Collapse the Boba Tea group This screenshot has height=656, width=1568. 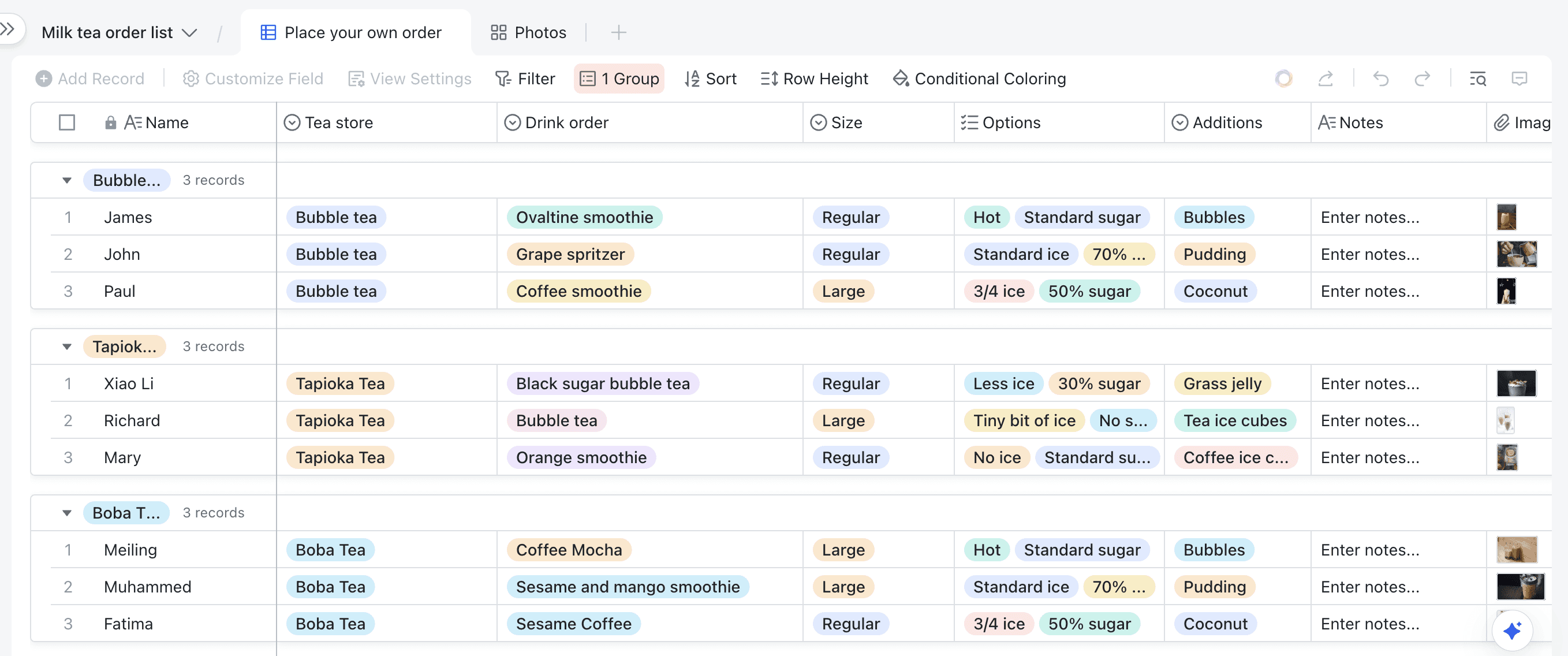pos(67,513)
